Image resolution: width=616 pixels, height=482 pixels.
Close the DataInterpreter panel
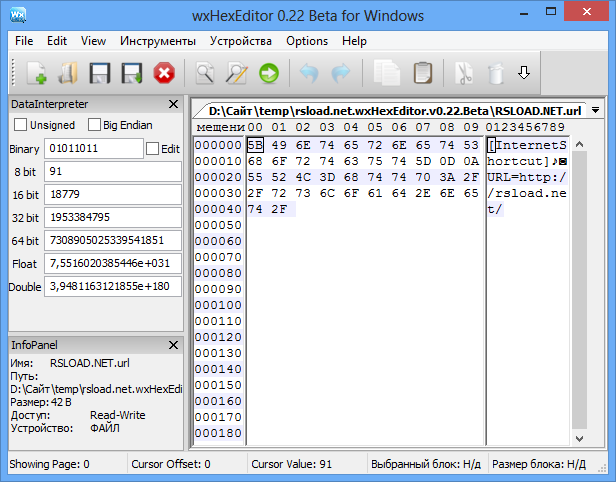[x=173, y=104]
